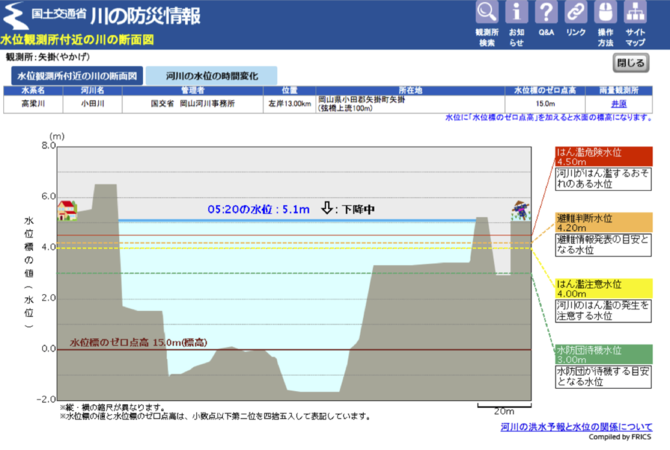This screenshot has width=670, height=450.
Task: Click the yellow はん濫注意水位 legend label
Action: click(604, 288)
